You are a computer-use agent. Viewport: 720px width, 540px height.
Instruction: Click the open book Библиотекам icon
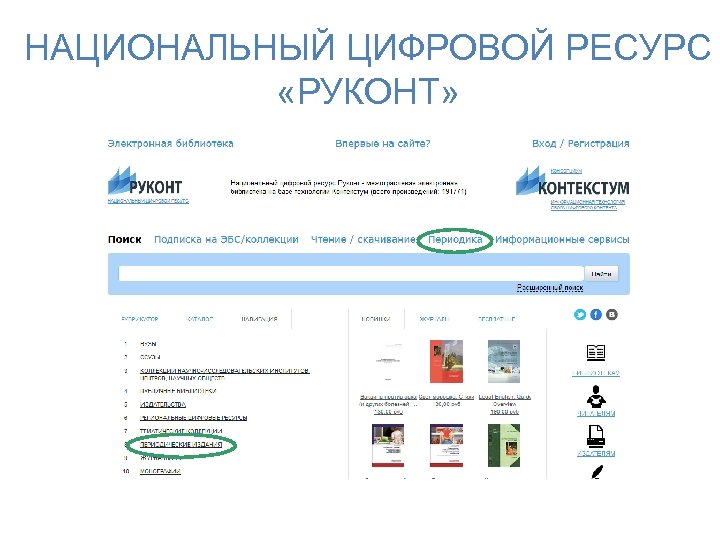click(x=596, y=353)
